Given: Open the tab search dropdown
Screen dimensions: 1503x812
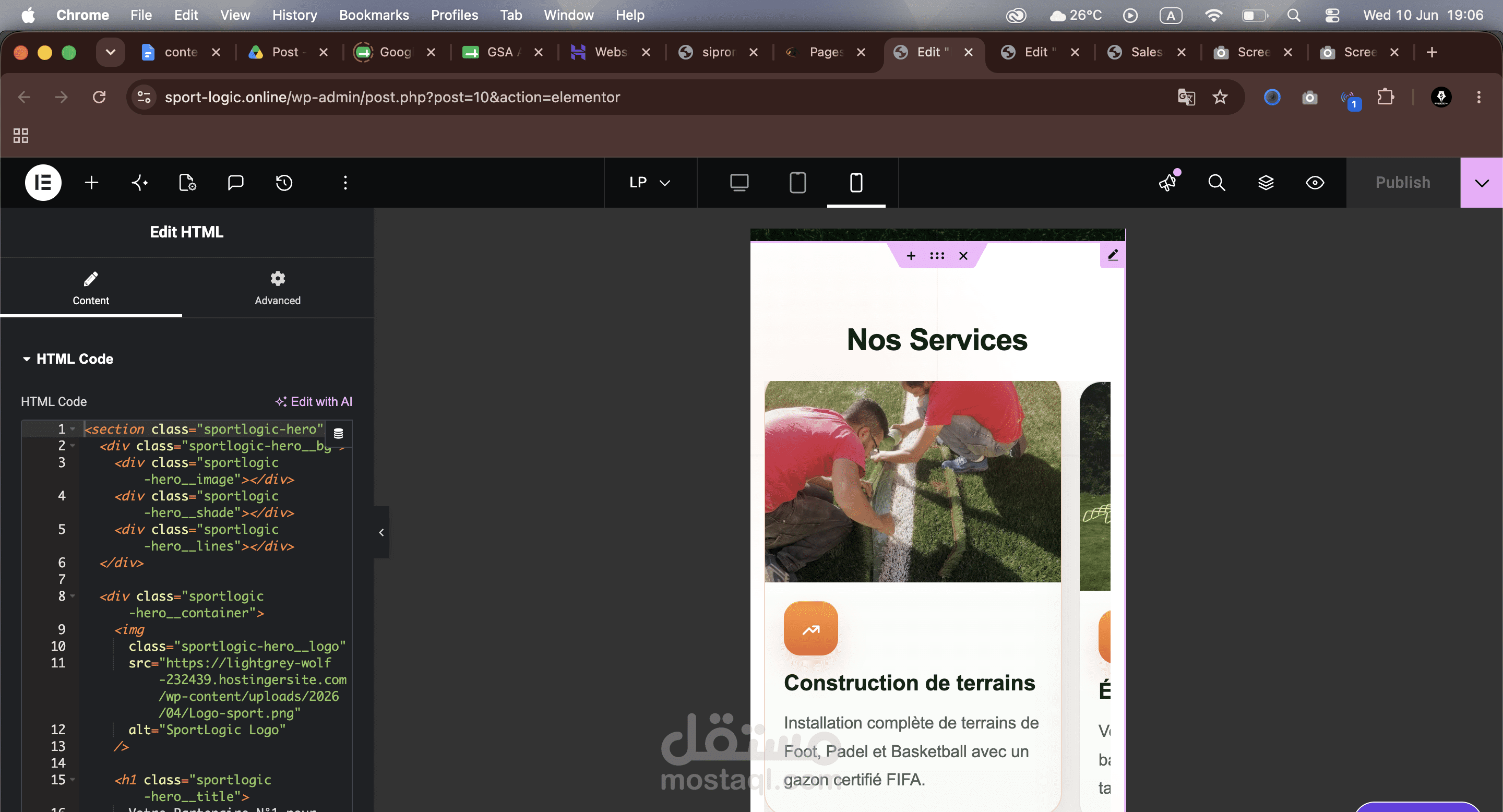Looking at the screenshot, I should coord(110,52).
